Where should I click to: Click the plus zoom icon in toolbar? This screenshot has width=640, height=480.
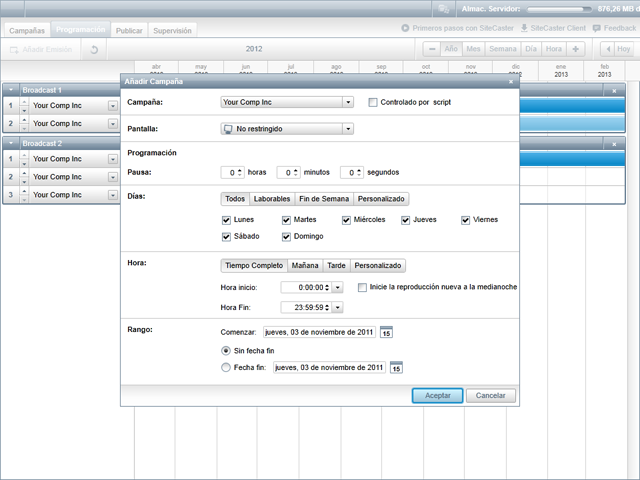click(575, 49)
